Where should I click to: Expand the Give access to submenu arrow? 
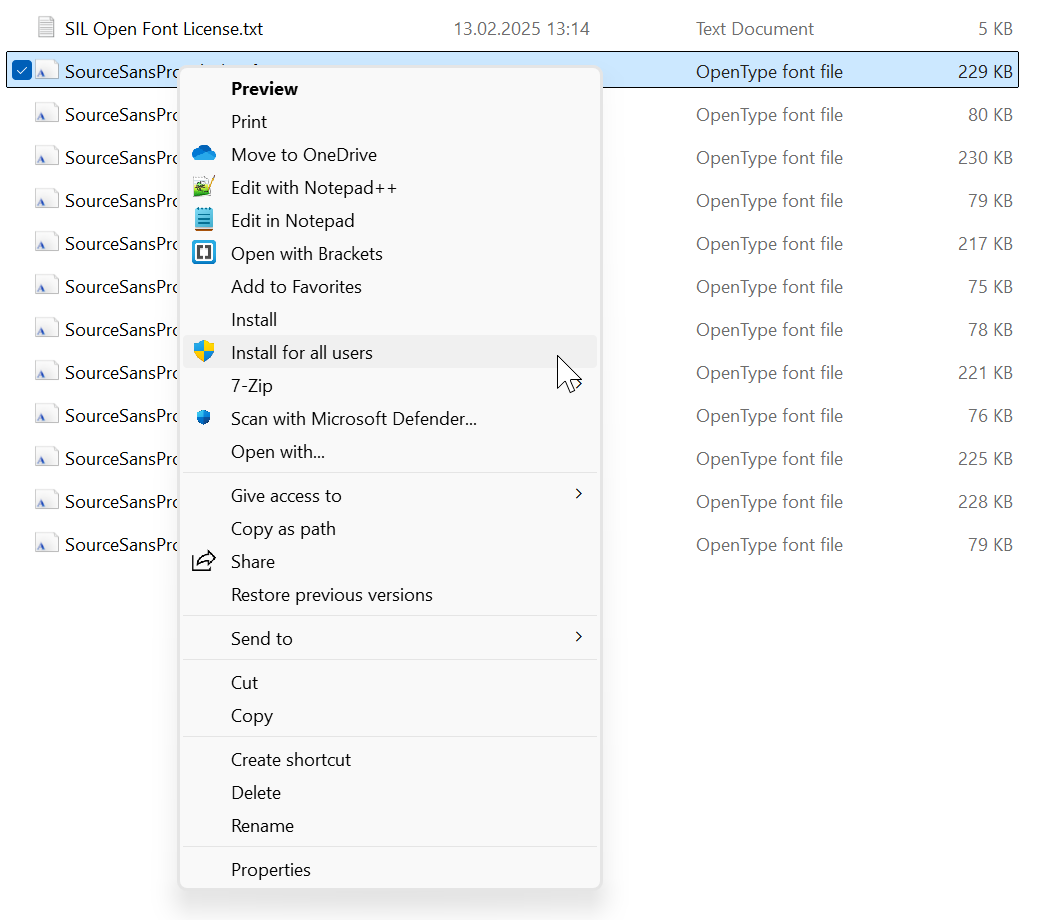coord(579,494)
